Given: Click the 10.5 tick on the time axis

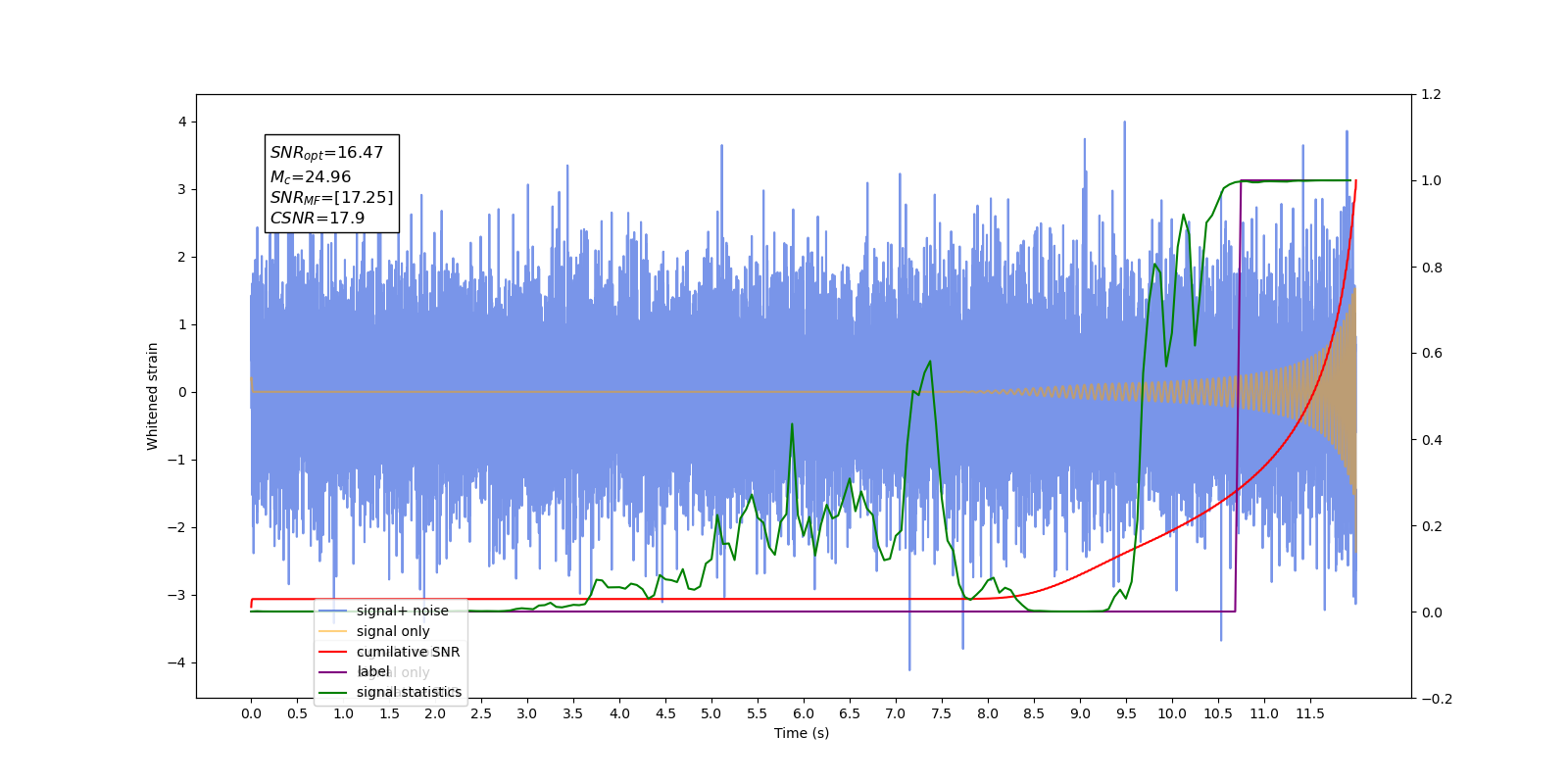Looking at the screenshot, I should coord(1218,713).
